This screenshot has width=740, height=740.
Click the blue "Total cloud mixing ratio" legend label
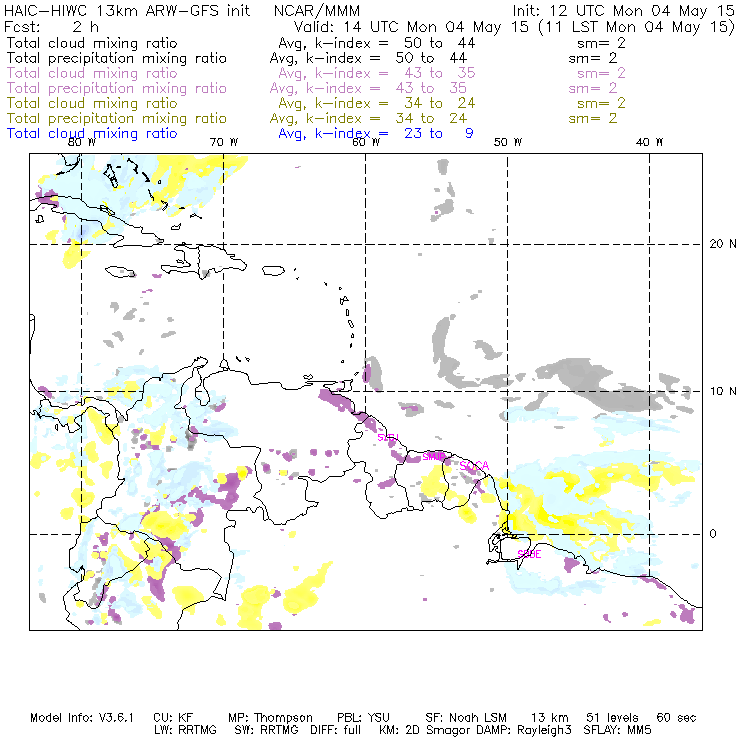(92, 134)
